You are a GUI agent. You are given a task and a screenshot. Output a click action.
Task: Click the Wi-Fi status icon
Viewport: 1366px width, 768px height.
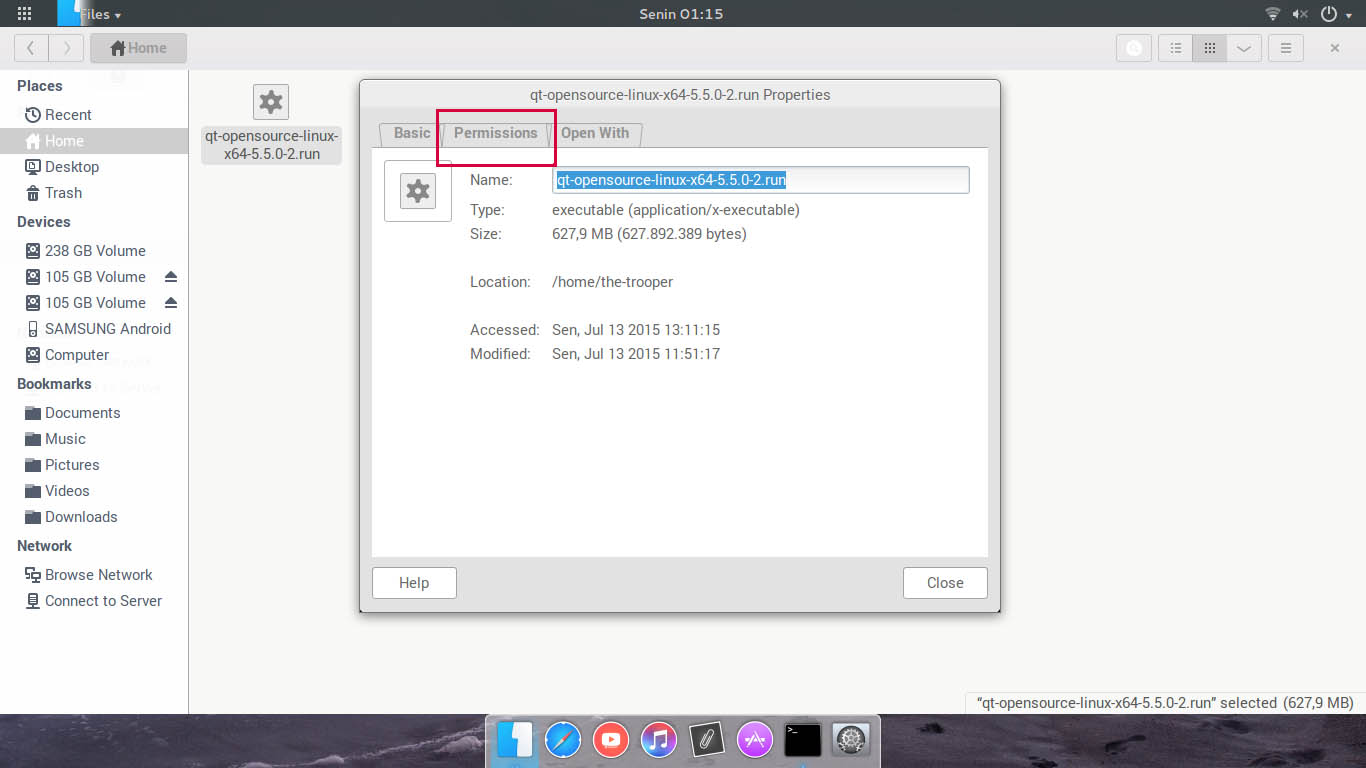click(1273, 14)
